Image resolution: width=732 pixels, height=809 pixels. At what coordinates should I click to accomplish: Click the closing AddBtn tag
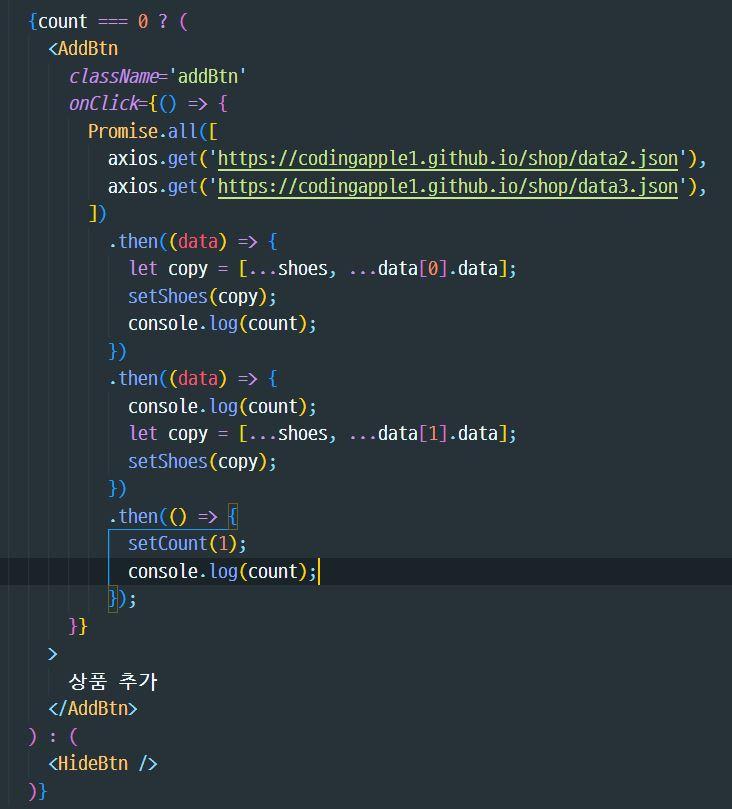point(93,708)
